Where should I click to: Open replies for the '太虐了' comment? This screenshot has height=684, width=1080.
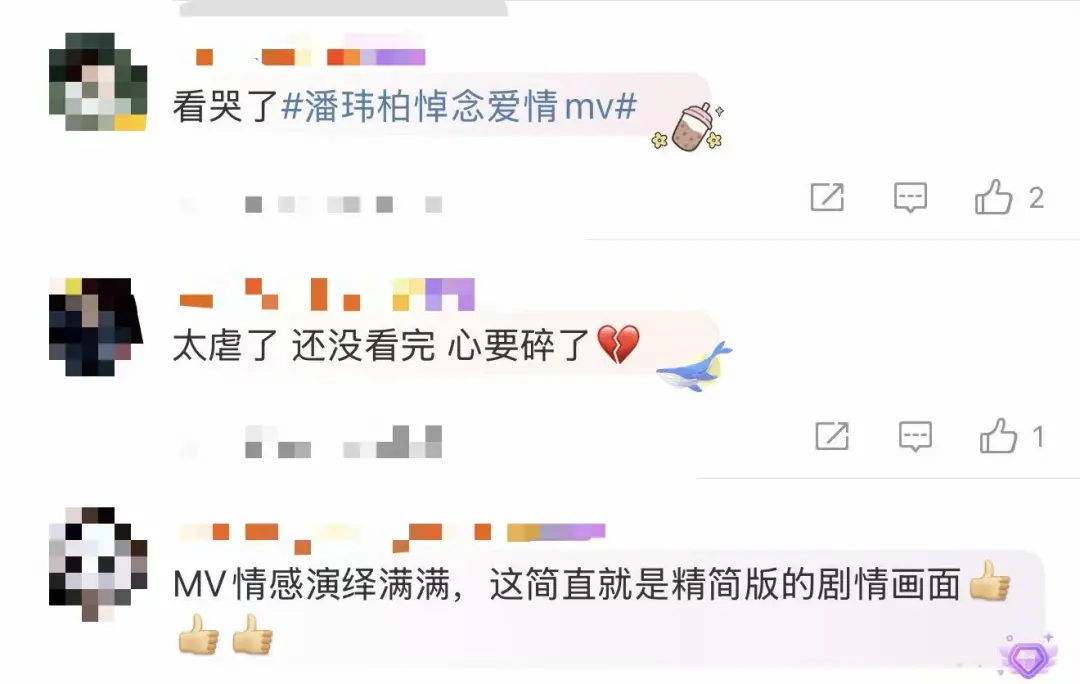coord(915,436)
